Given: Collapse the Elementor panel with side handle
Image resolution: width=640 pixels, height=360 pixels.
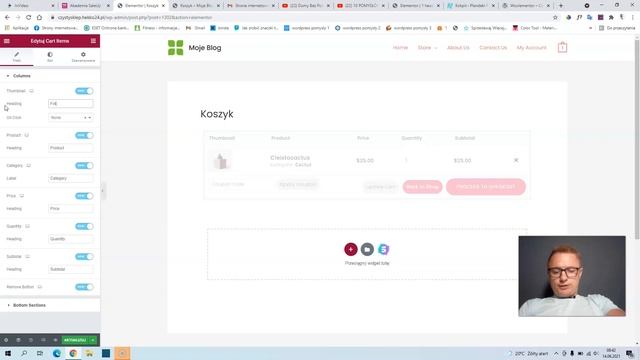Looking at the screenshot, I should [x=102, y=191].
